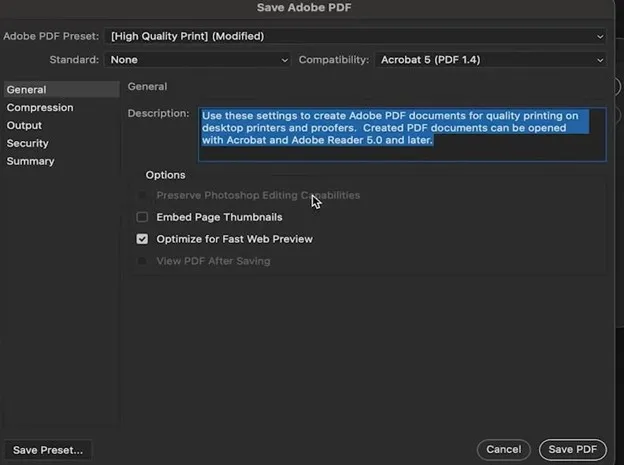Open the Standard dropdown showing None
The image size is (624, 465).
(x=197, y=60)
